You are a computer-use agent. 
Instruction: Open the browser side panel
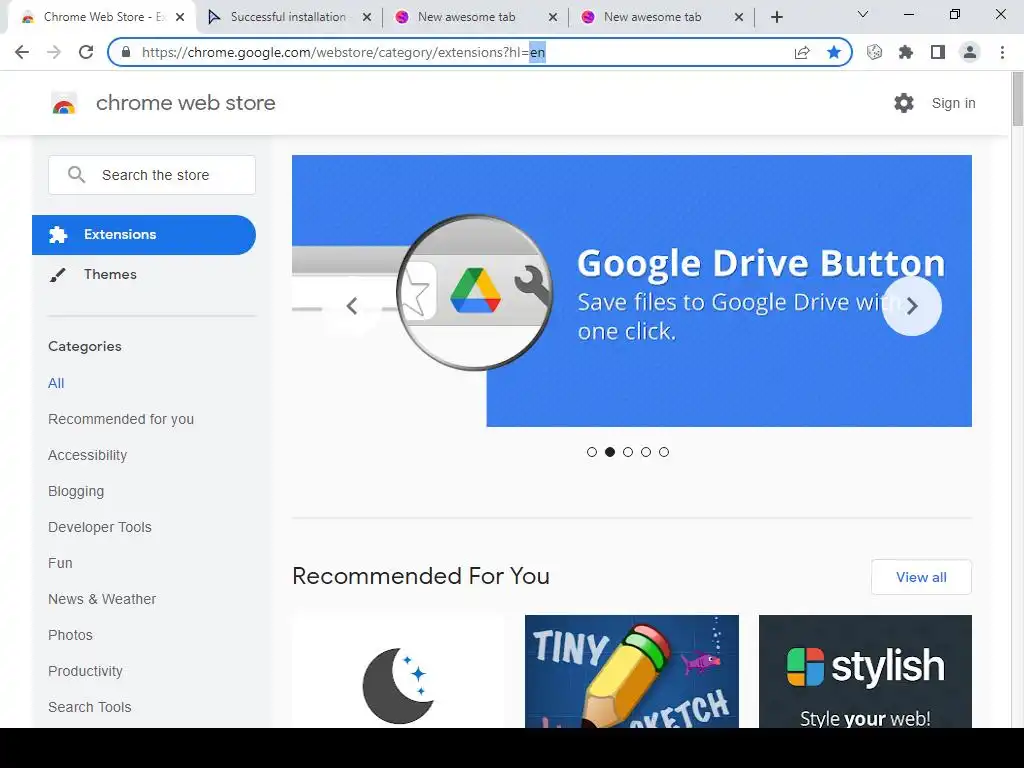pyautogui.click(x=938, y=52)
